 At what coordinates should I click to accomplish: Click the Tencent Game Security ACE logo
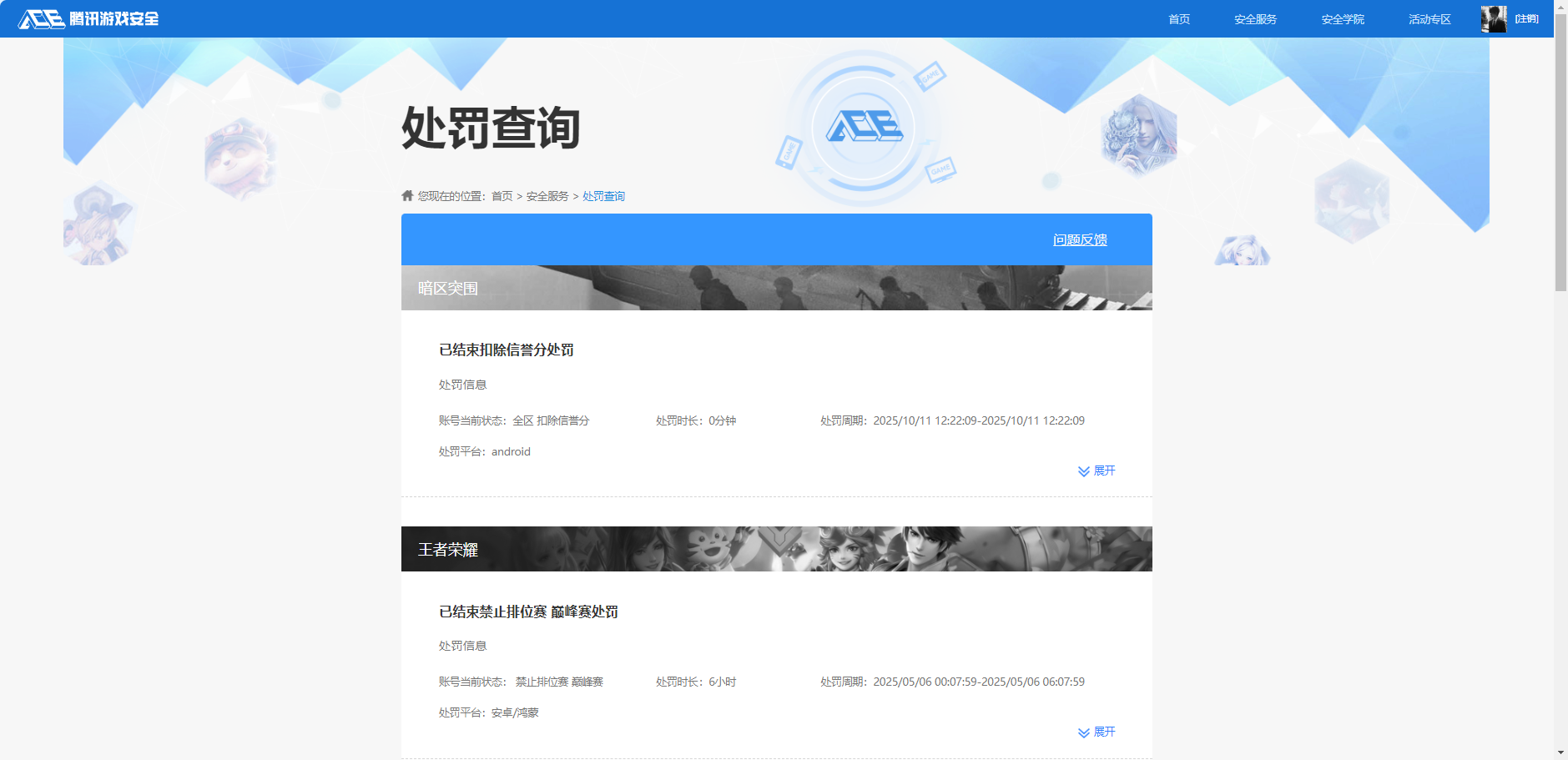pos(88,19)
